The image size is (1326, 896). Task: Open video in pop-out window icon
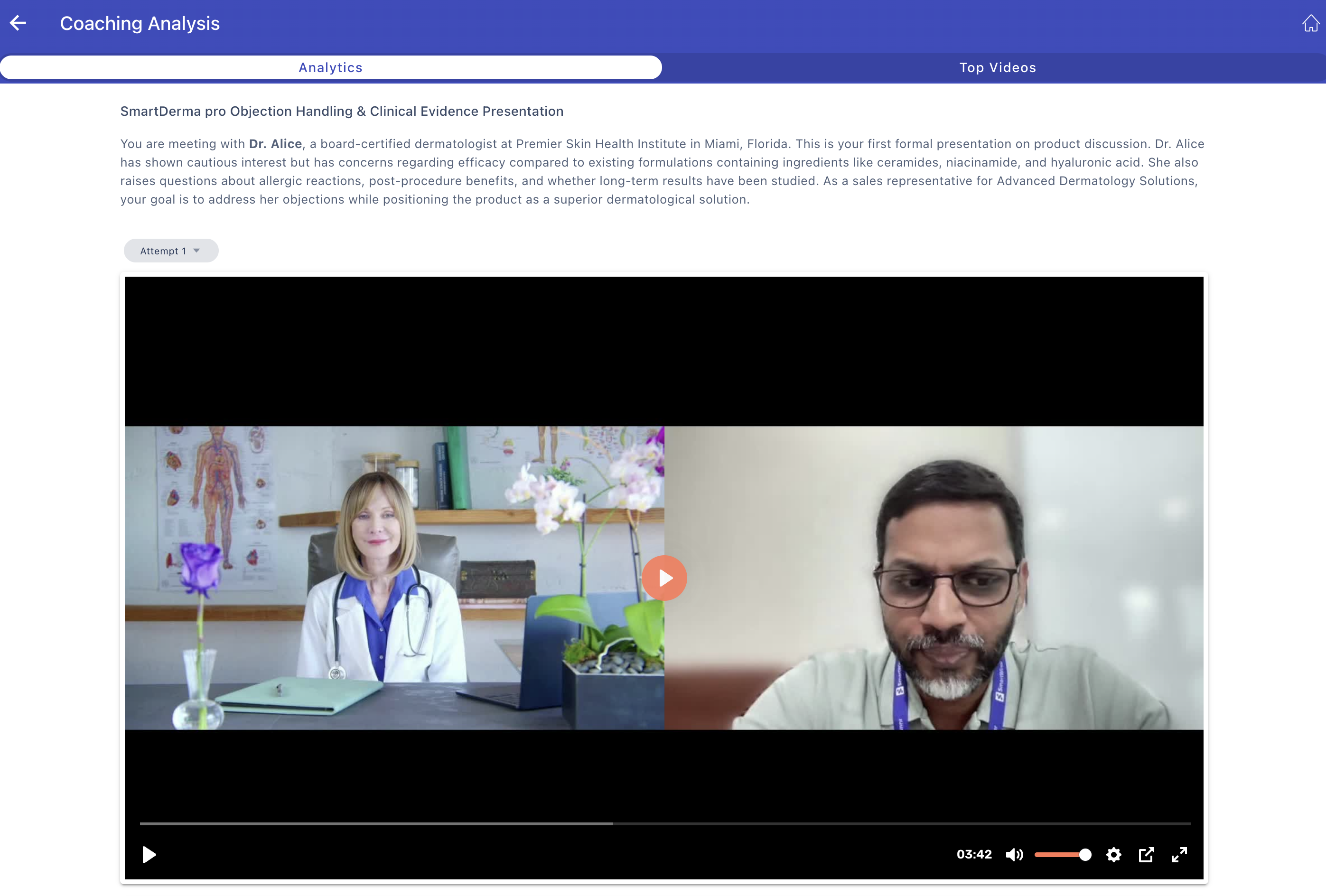tap(1146, 854)
